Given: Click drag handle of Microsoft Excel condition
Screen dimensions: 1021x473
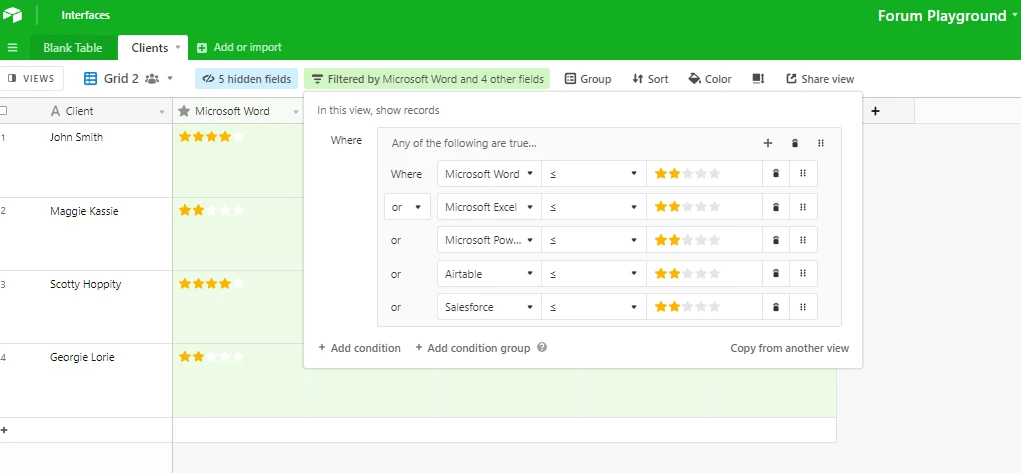Looking at the screenshot, I should [803, 207].
